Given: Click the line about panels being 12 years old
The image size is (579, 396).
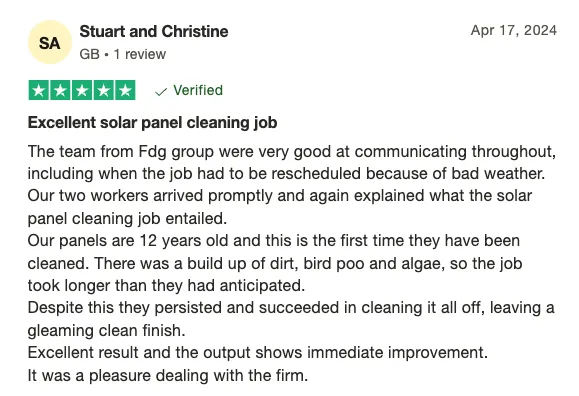Looking at the screenshot, I should click(x=274, y=241).
